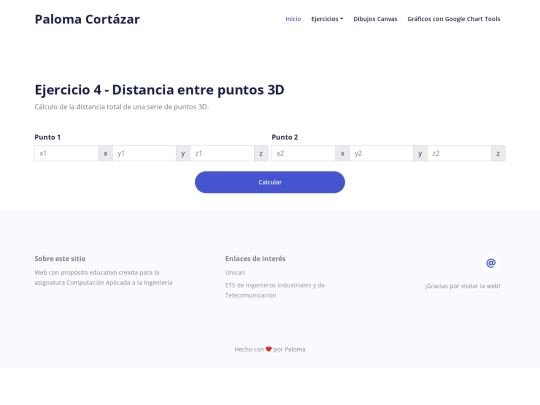This screenshot has width=540, height=405.
Task: Open the Unican link in footer
Action: pos(235,272)
